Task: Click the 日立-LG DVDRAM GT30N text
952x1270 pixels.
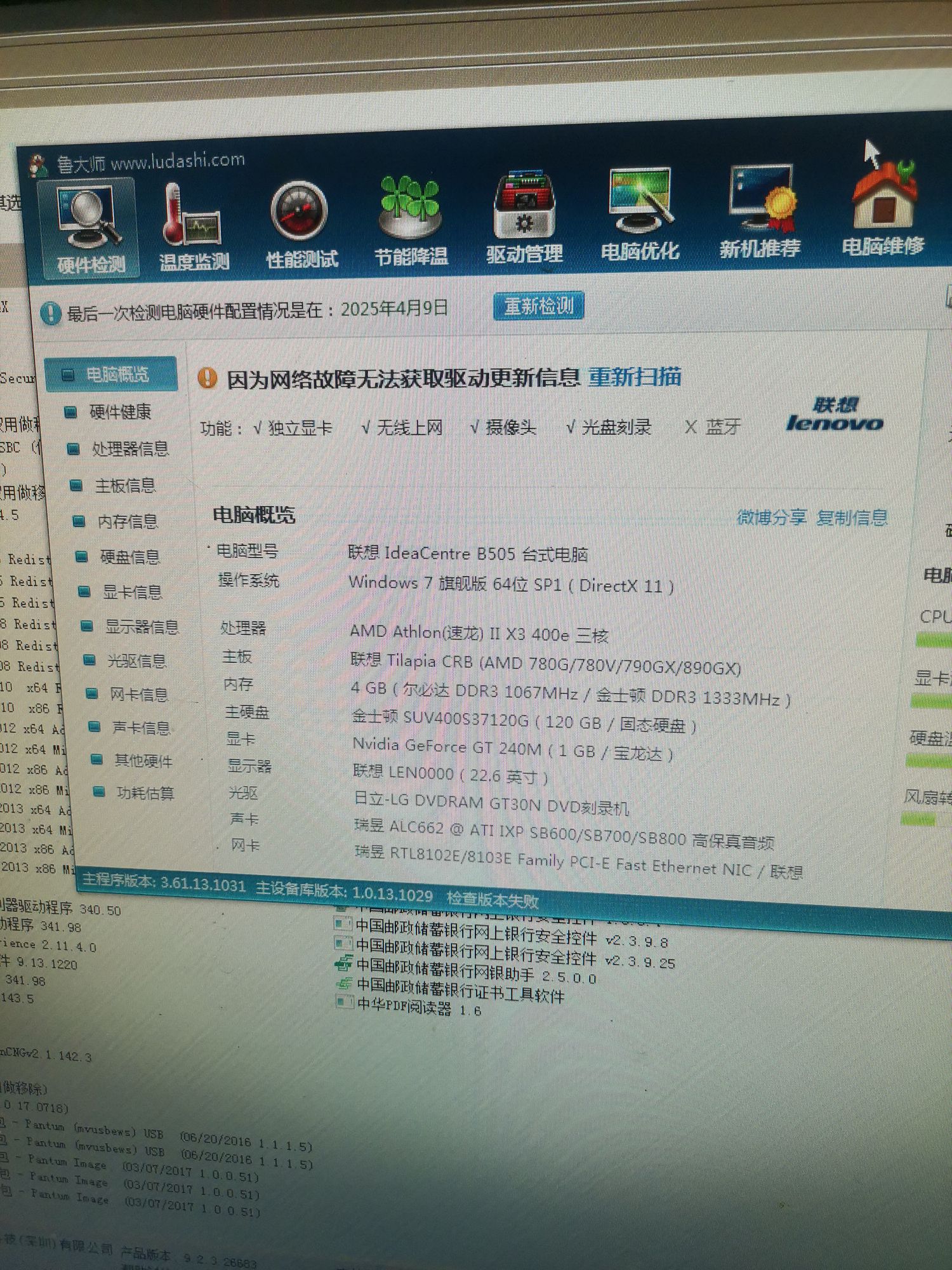Action: point(491,803)
